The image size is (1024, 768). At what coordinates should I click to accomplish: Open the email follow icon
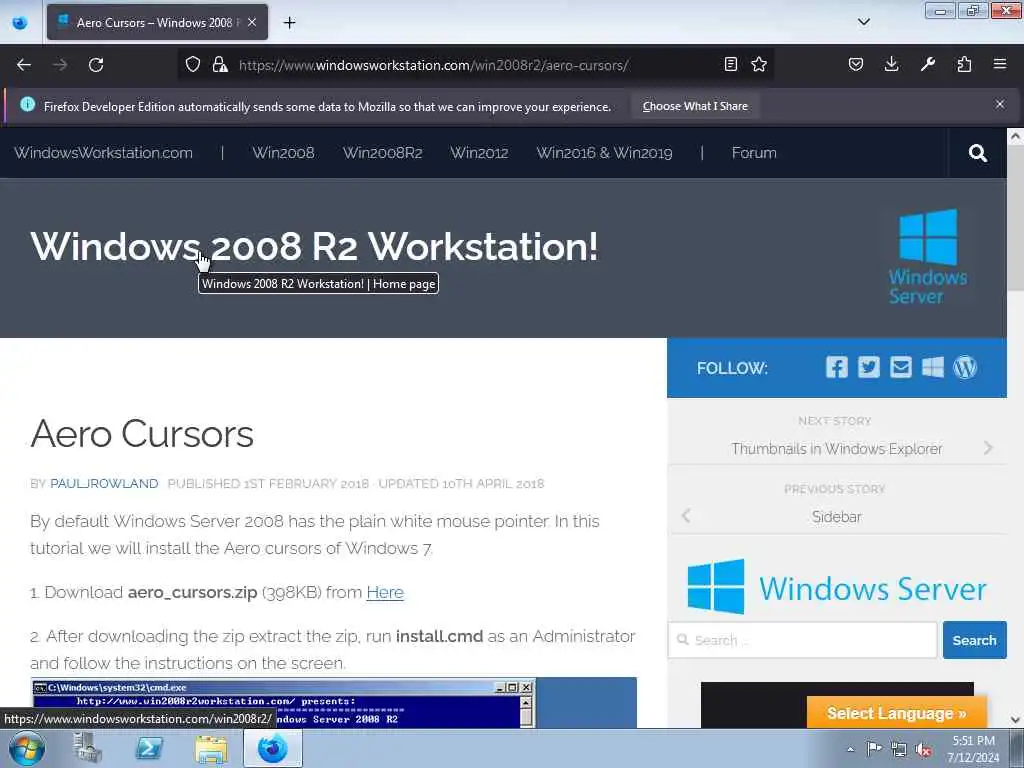coord(901,367)
